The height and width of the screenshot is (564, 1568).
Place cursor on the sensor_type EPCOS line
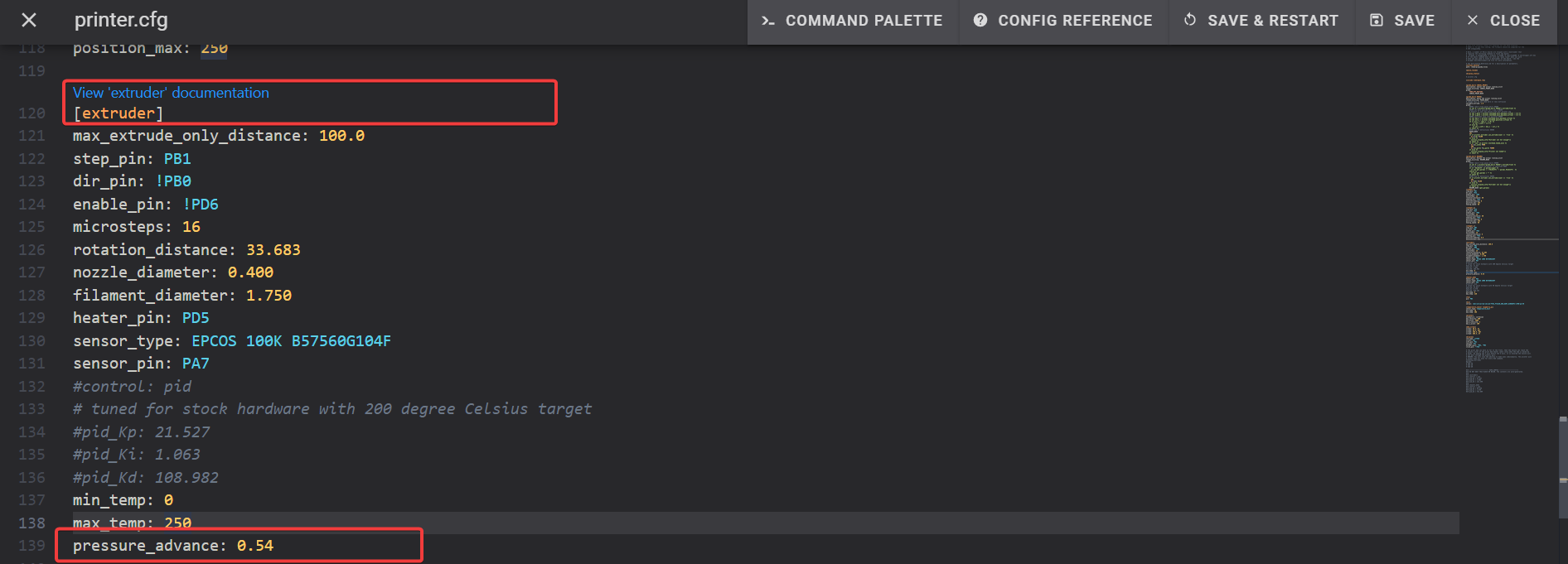232,341
